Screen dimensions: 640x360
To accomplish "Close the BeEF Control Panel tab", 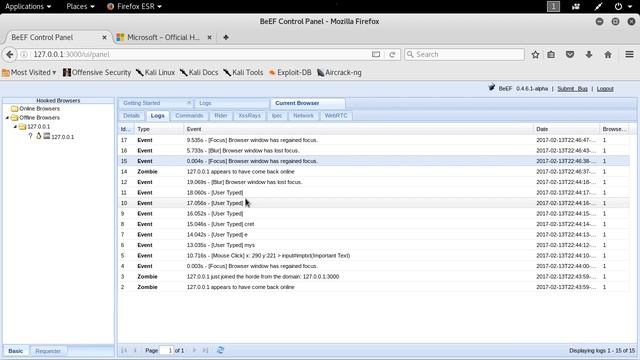I will [104, 37].
